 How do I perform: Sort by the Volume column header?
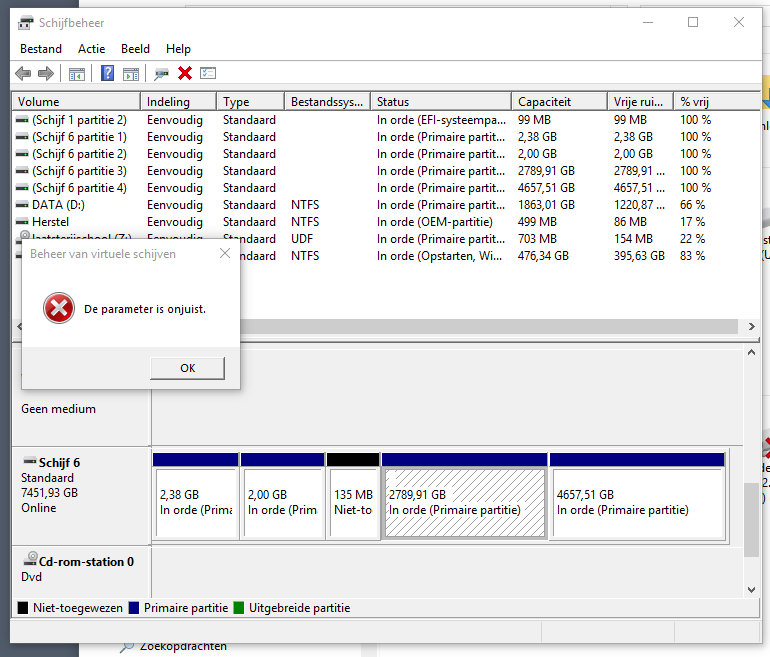[x=39, y=102]
